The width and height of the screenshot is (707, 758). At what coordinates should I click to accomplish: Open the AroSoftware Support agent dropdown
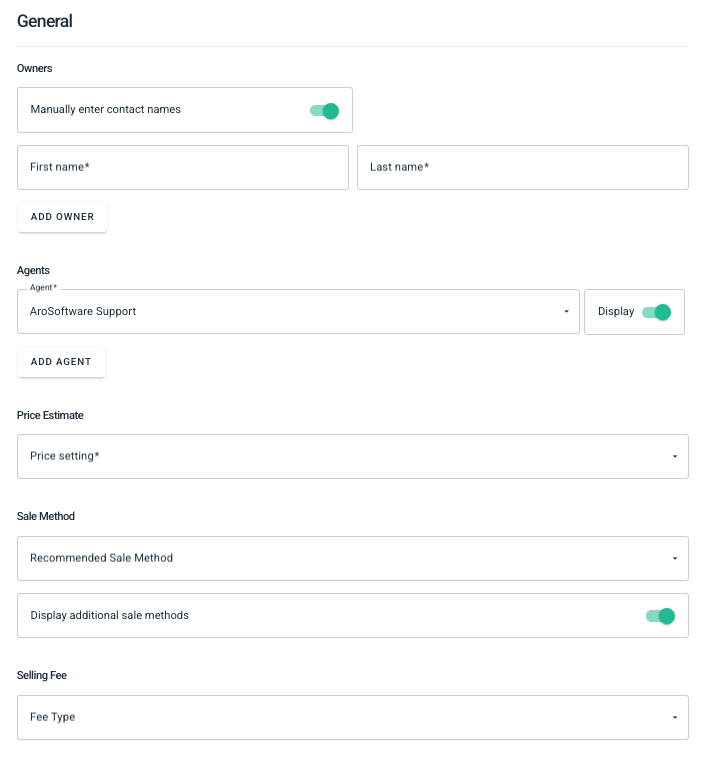pyautogui.click(x=298, y=312)
